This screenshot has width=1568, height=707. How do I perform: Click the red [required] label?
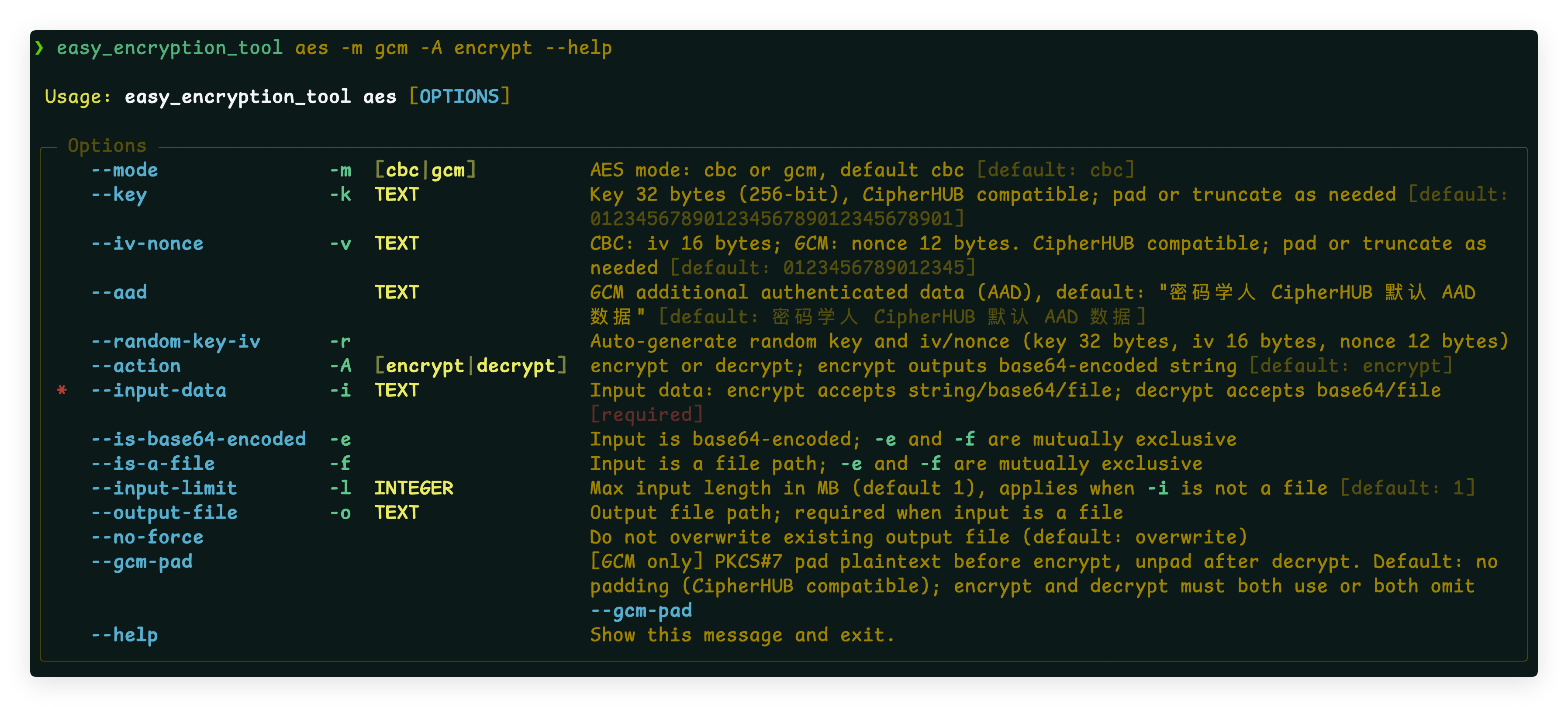click(646, 415)
